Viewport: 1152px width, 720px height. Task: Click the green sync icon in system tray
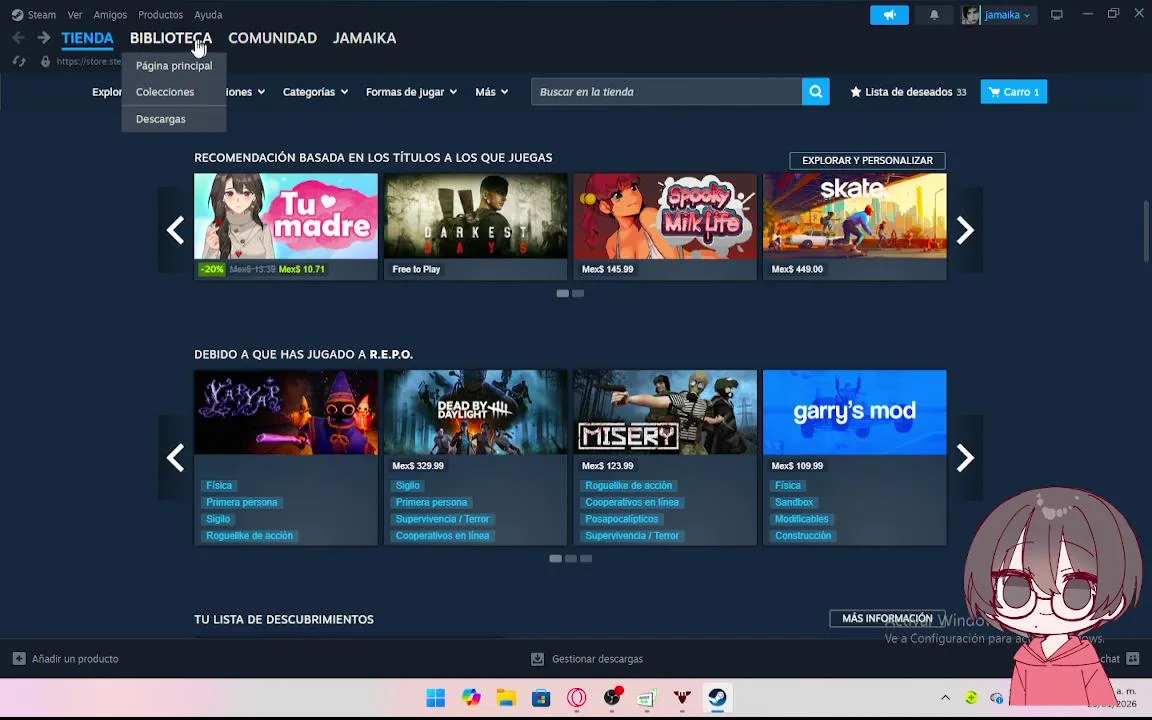point(971,697)
